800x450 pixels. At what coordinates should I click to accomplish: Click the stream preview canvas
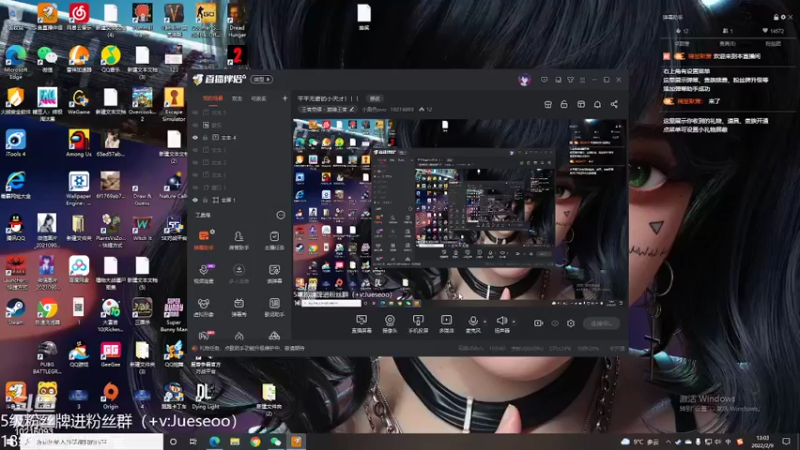(459, 212)
